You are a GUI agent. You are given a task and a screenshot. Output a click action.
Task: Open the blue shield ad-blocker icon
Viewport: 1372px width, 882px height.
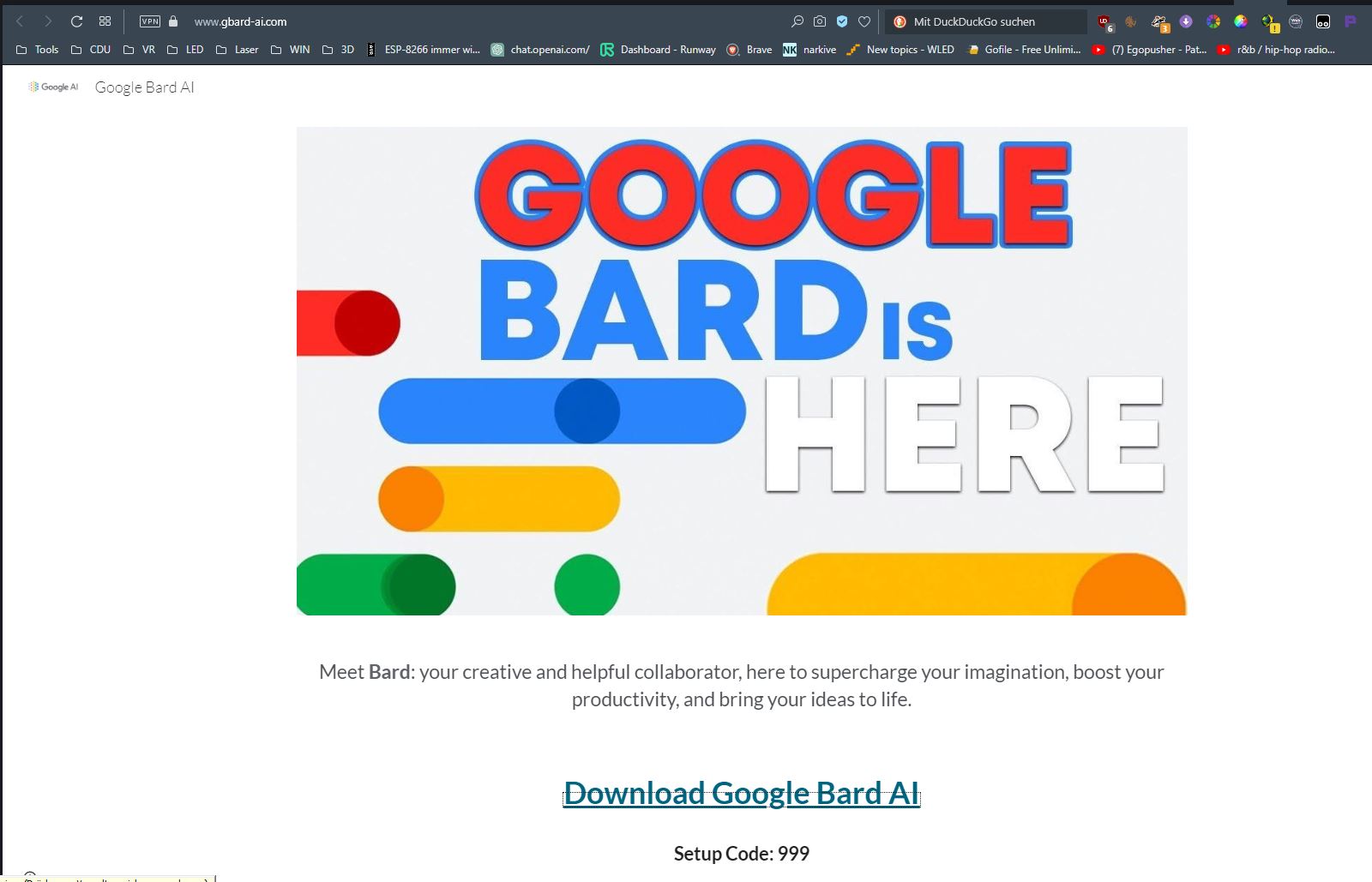tap(842, 21)
